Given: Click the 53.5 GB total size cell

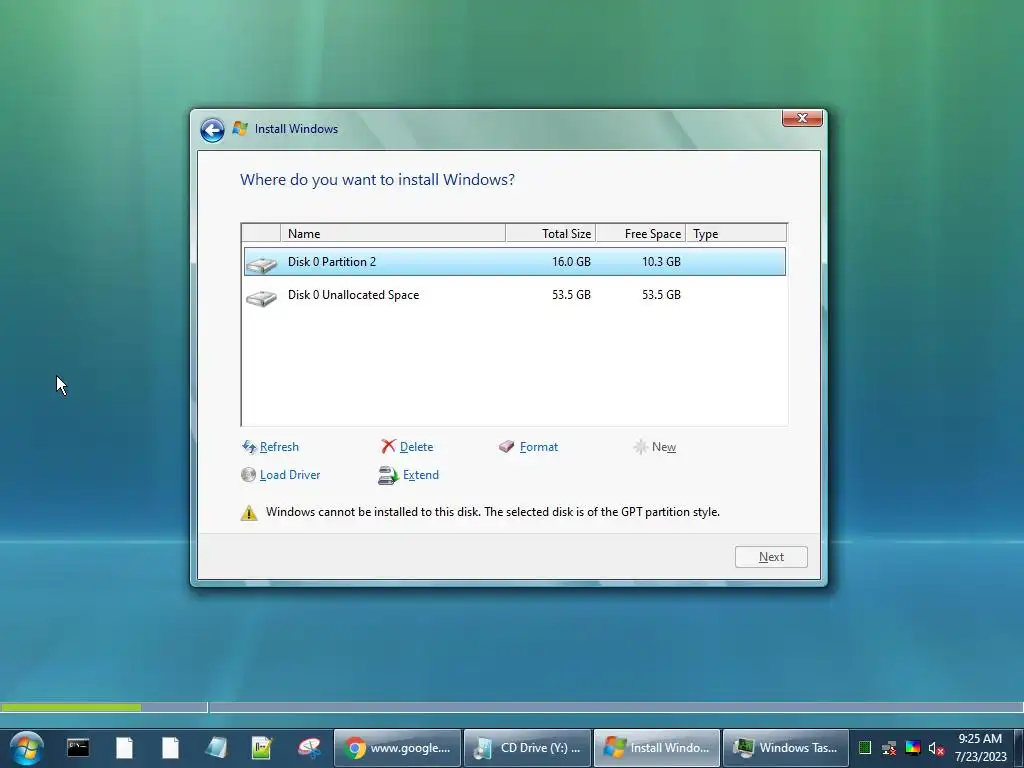Looking at the screenshot, I should (571, 295).
